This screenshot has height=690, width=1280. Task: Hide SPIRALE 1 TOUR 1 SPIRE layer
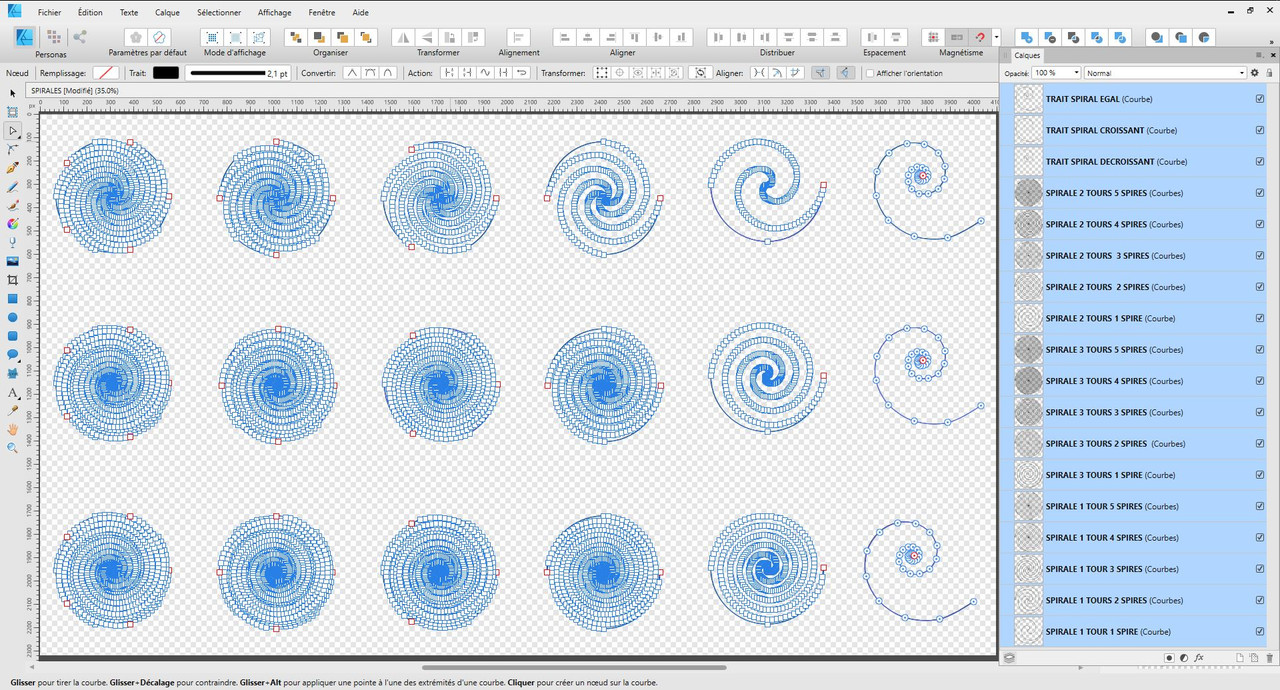(1260, 631)
